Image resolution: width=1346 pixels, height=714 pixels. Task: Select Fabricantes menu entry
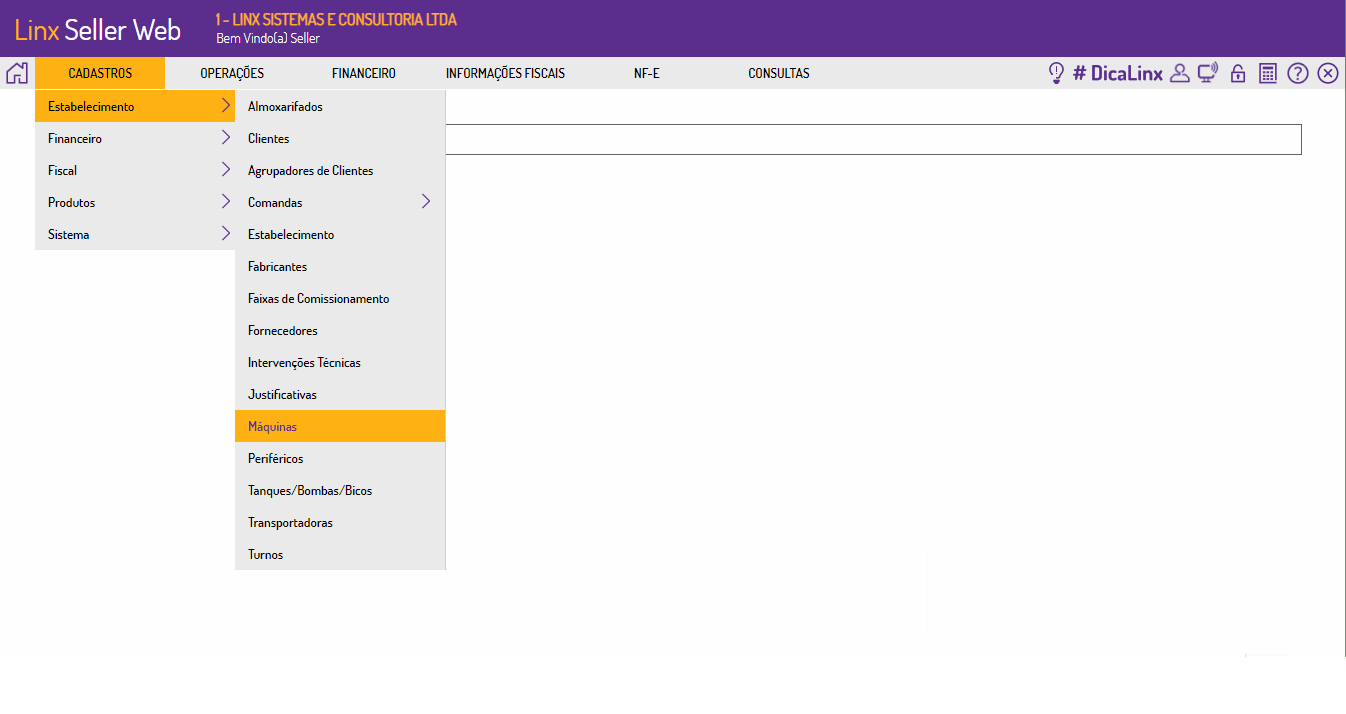tap(340, 266)
